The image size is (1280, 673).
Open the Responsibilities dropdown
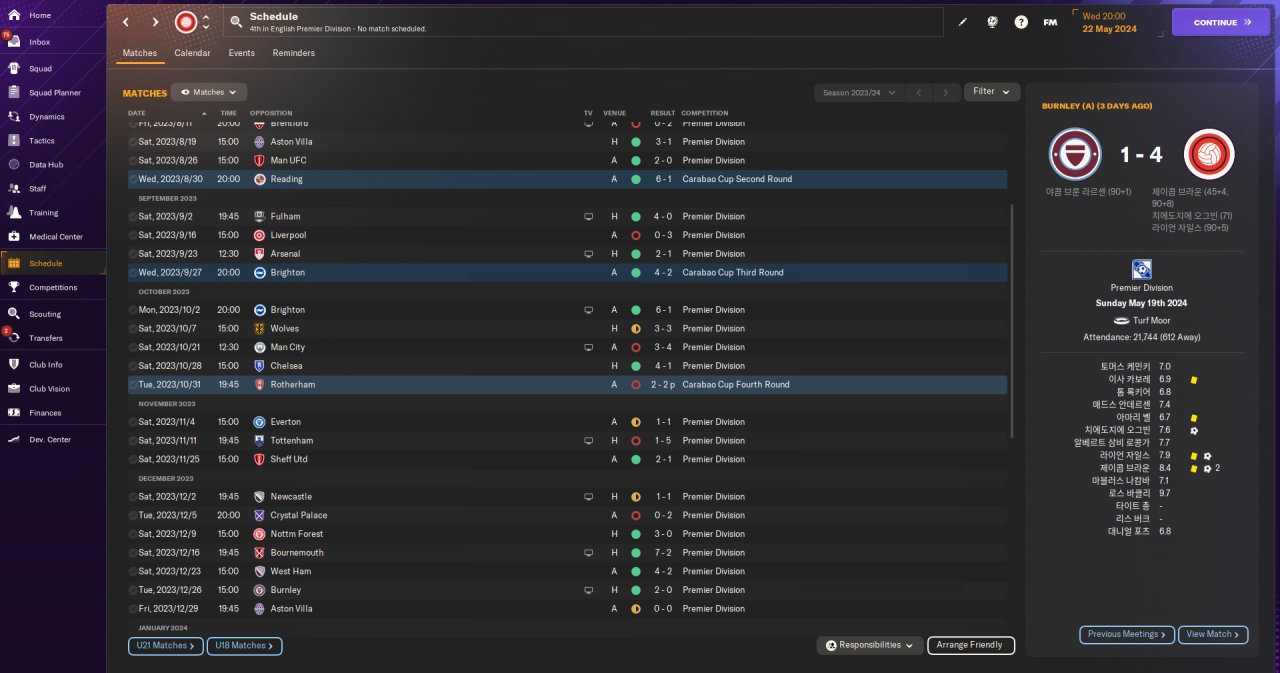click(x=870, y=646)
